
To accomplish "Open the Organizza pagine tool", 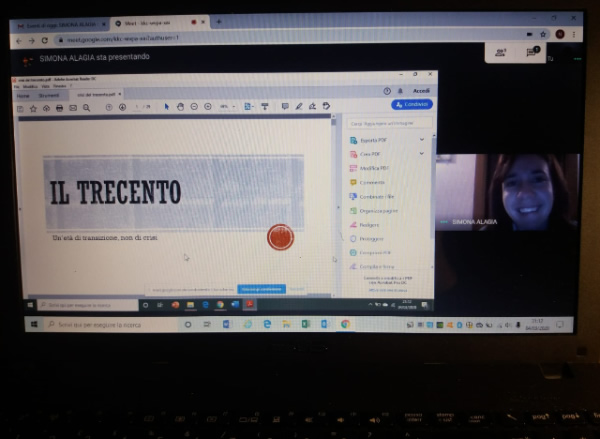I will 374,211.
